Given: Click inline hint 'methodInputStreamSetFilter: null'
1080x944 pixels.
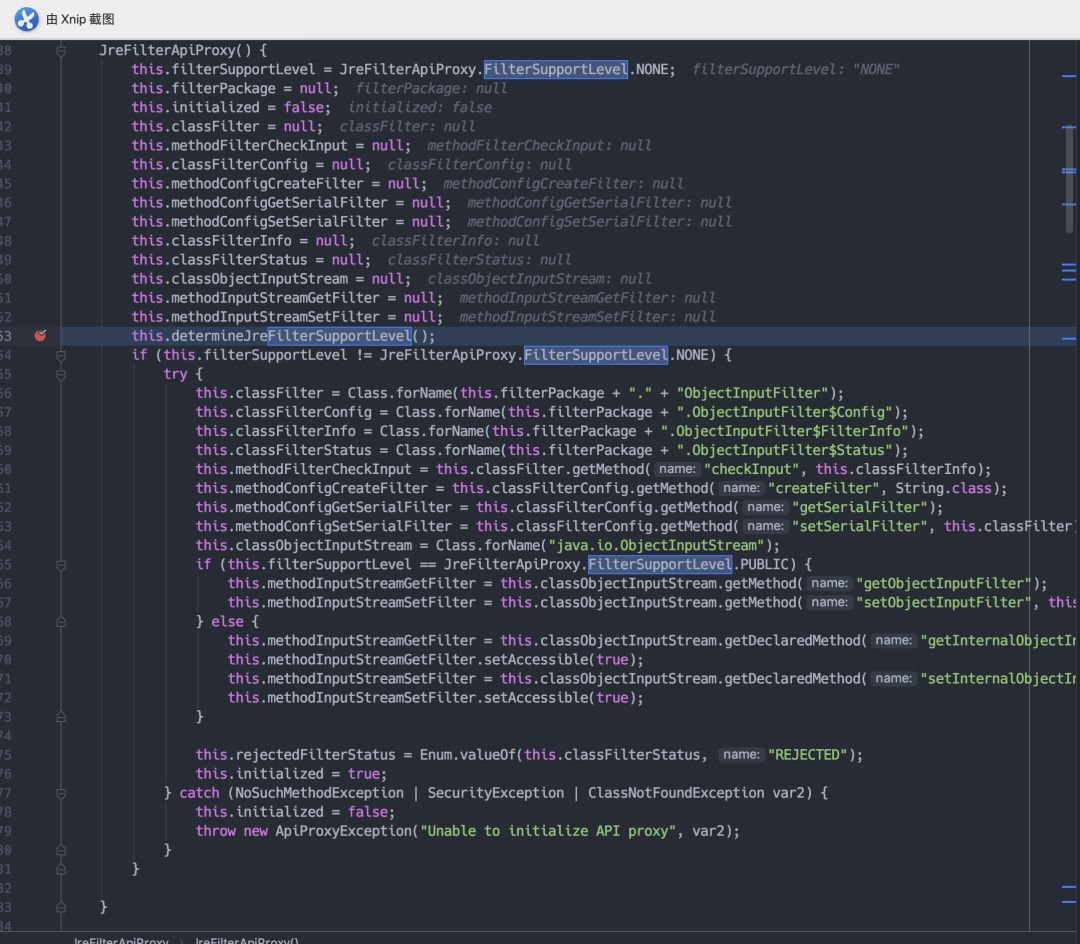Looking at the screenshot, I should 588,317.
